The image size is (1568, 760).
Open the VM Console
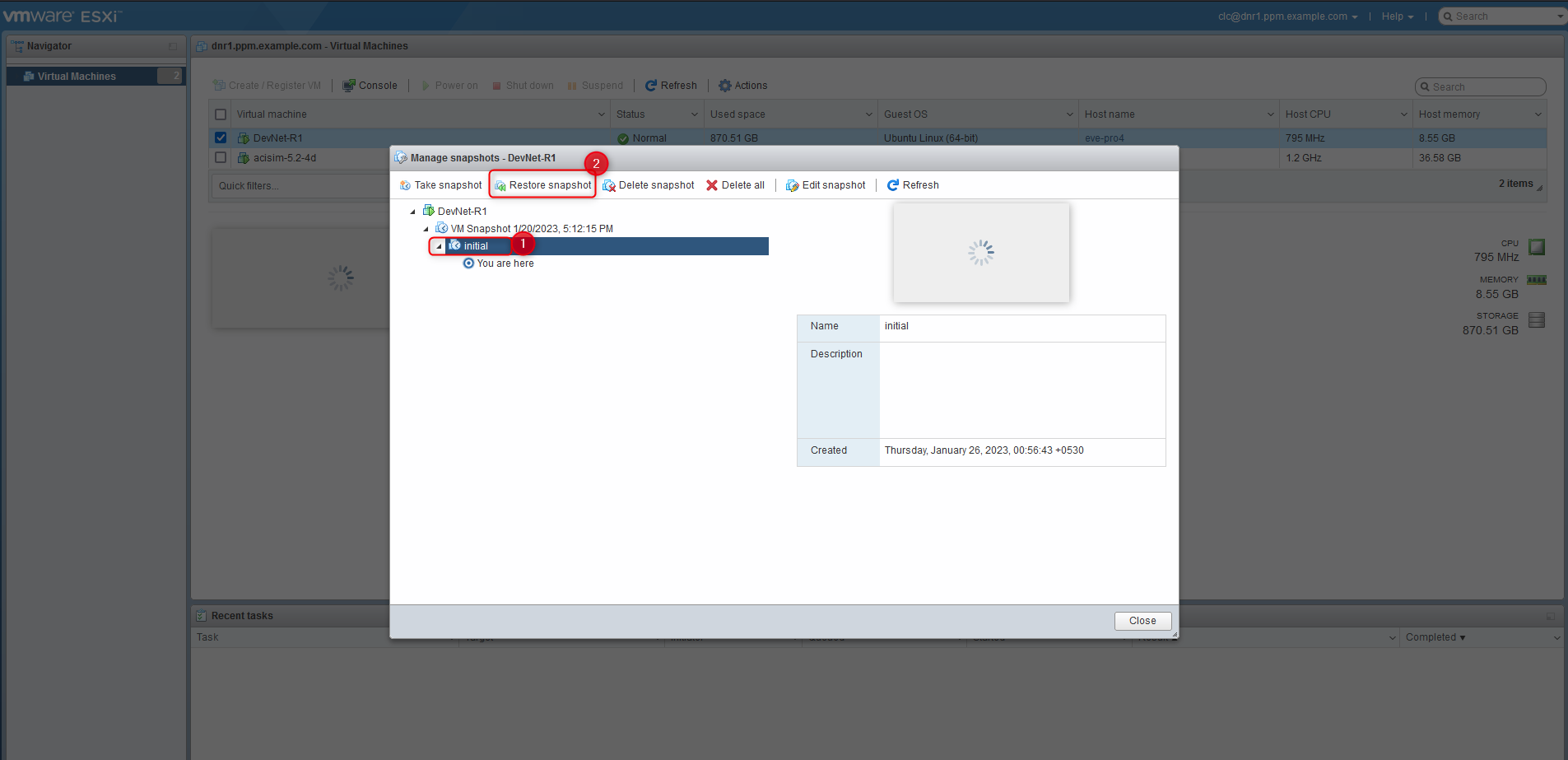370,86
